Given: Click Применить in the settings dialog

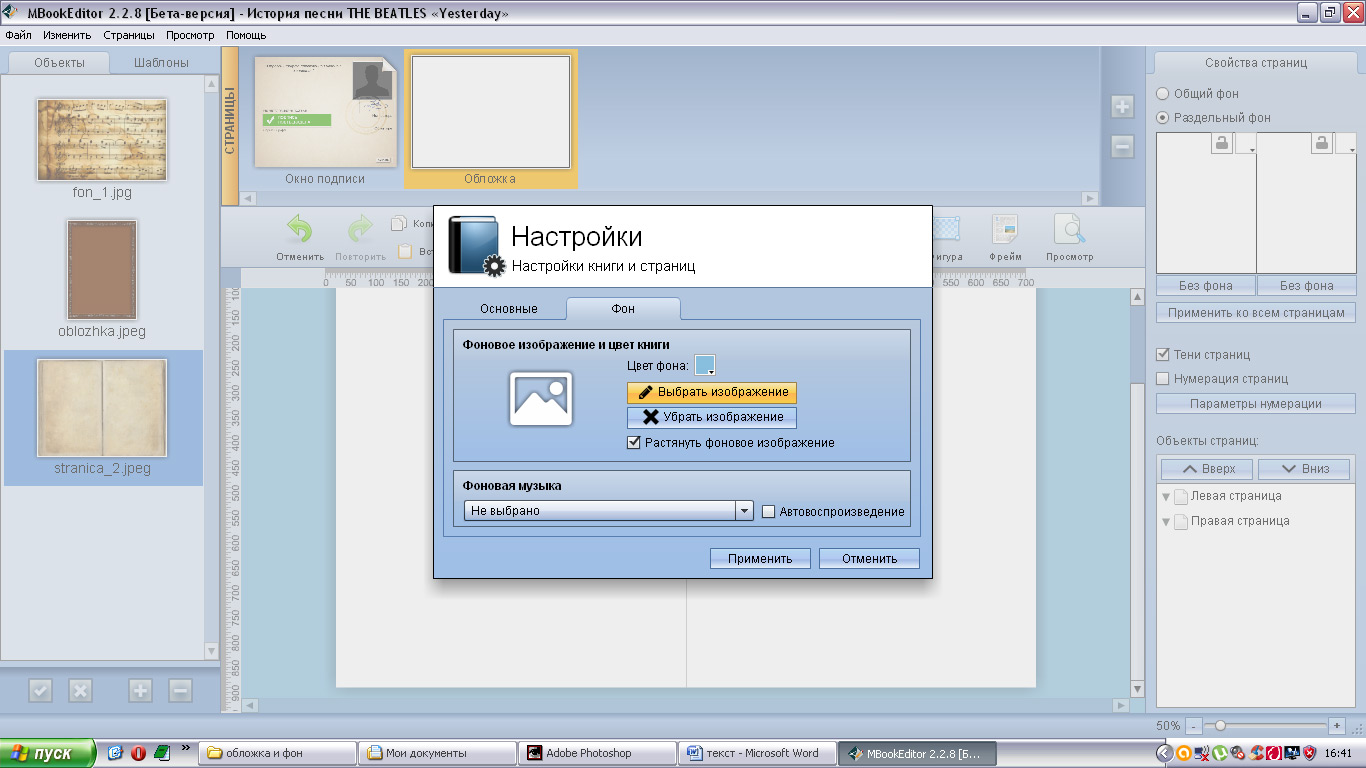Looking at the screenshot, I should coord(760,559).
